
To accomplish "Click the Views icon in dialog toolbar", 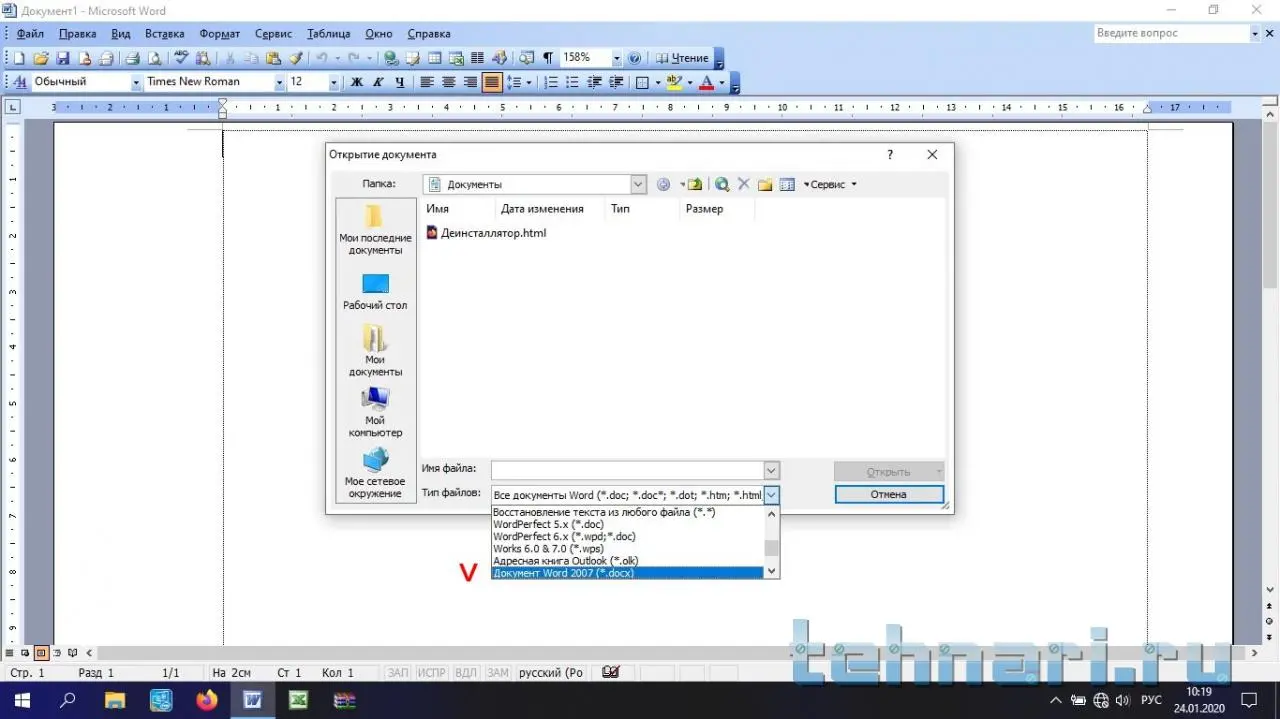I will click(787, 184).
